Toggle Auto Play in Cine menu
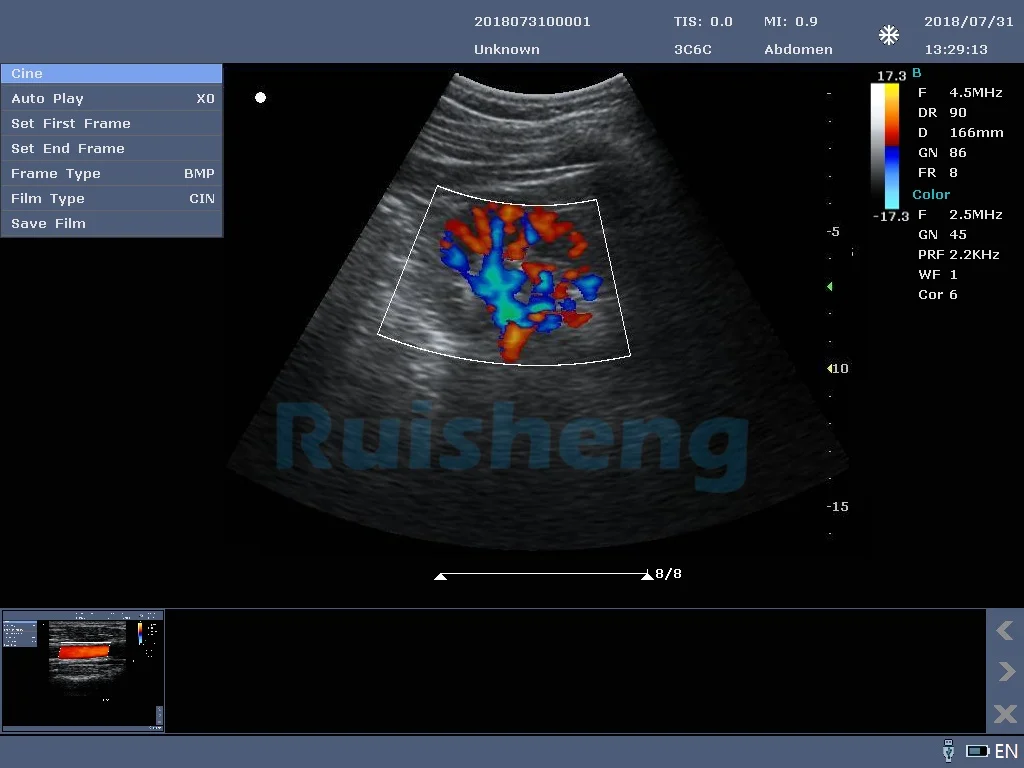The width and height of the screenshot is (1024, 768). coord(111,99)
